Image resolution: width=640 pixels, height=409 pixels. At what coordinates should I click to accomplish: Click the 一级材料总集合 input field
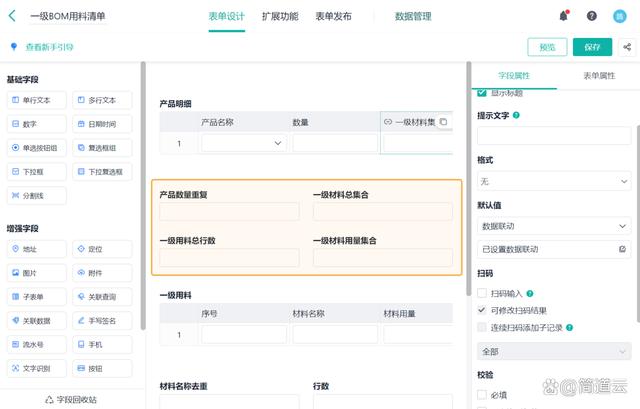tap(383, 212)
